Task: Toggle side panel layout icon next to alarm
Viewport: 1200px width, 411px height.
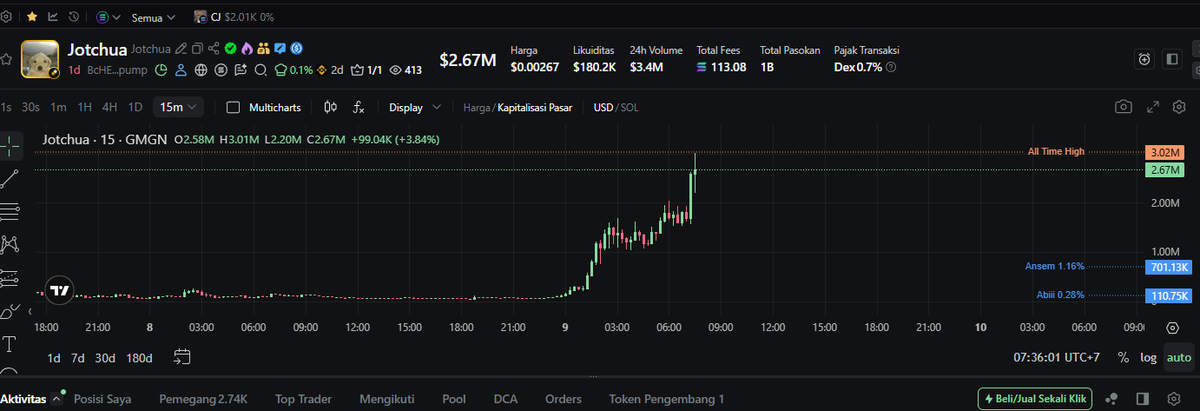Action: click(x=1172, y=59)
